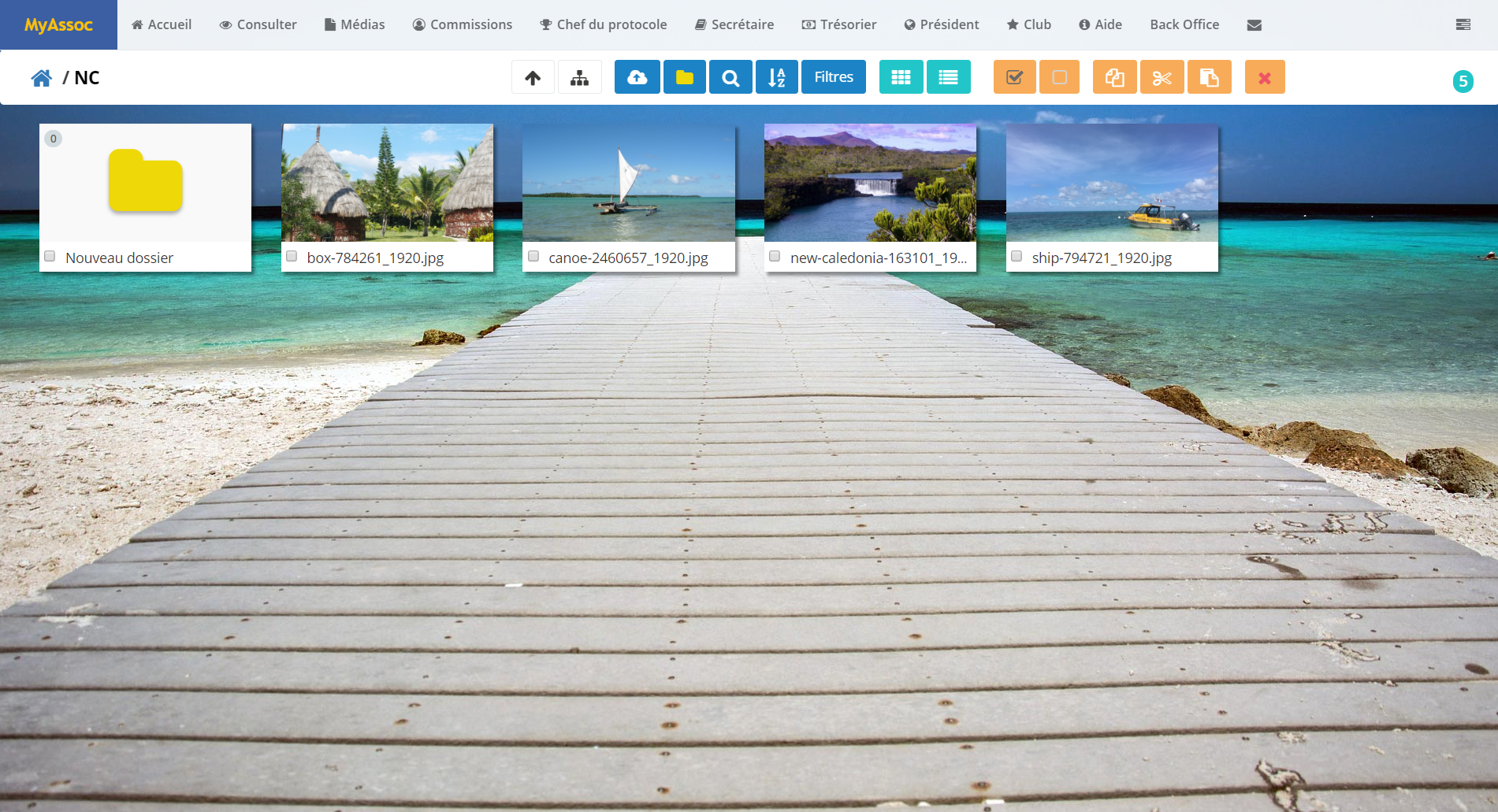Screen dimensions: 1498x812
Task: Click file name canoe-2460657_1920.jpg
Action: tap(628, 258)
